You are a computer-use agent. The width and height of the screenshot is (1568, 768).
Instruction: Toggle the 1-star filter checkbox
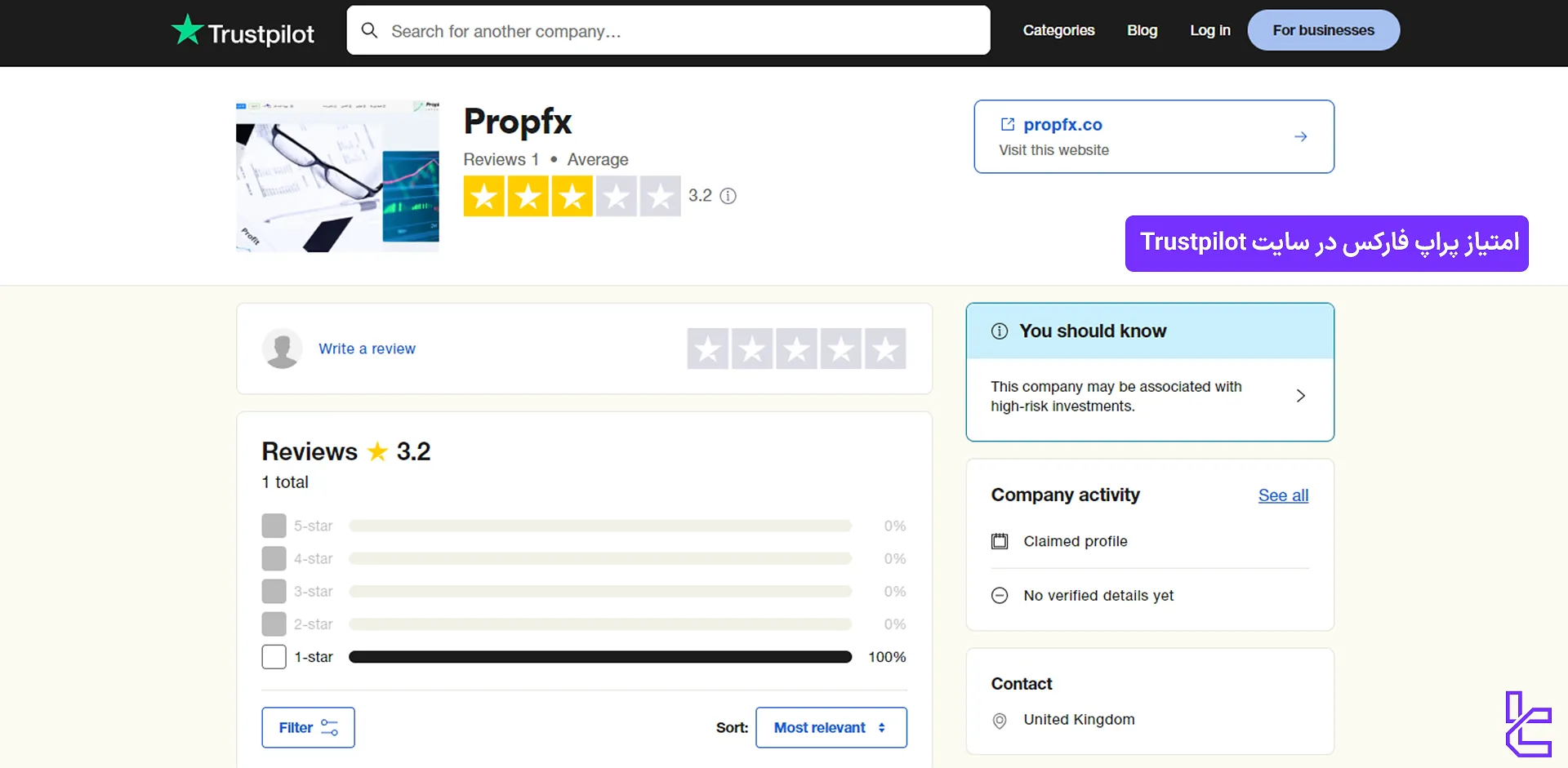(x=274, y=657)
